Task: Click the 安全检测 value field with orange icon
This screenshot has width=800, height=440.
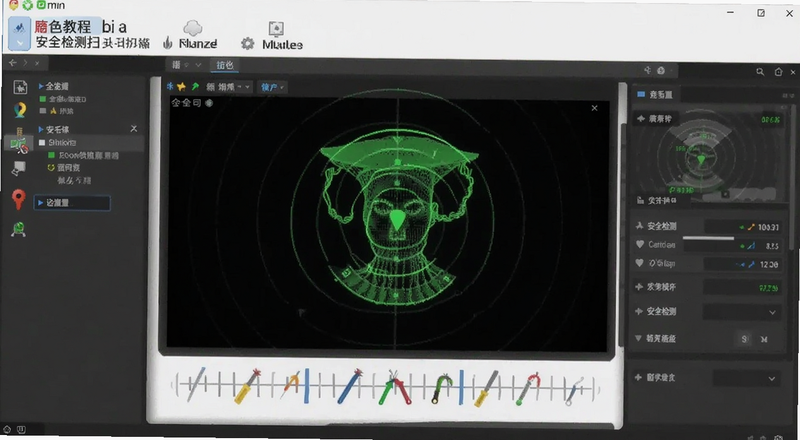Action: tap(742, 227)
